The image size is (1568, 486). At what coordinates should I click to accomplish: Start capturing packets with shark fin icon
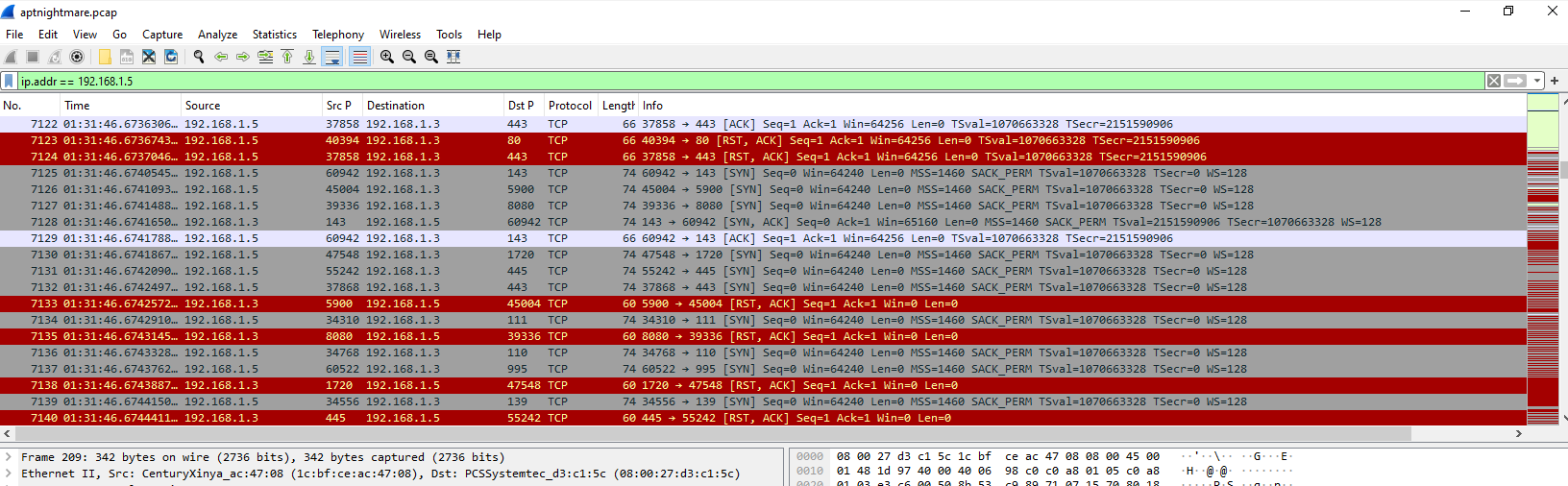[11, 57]
